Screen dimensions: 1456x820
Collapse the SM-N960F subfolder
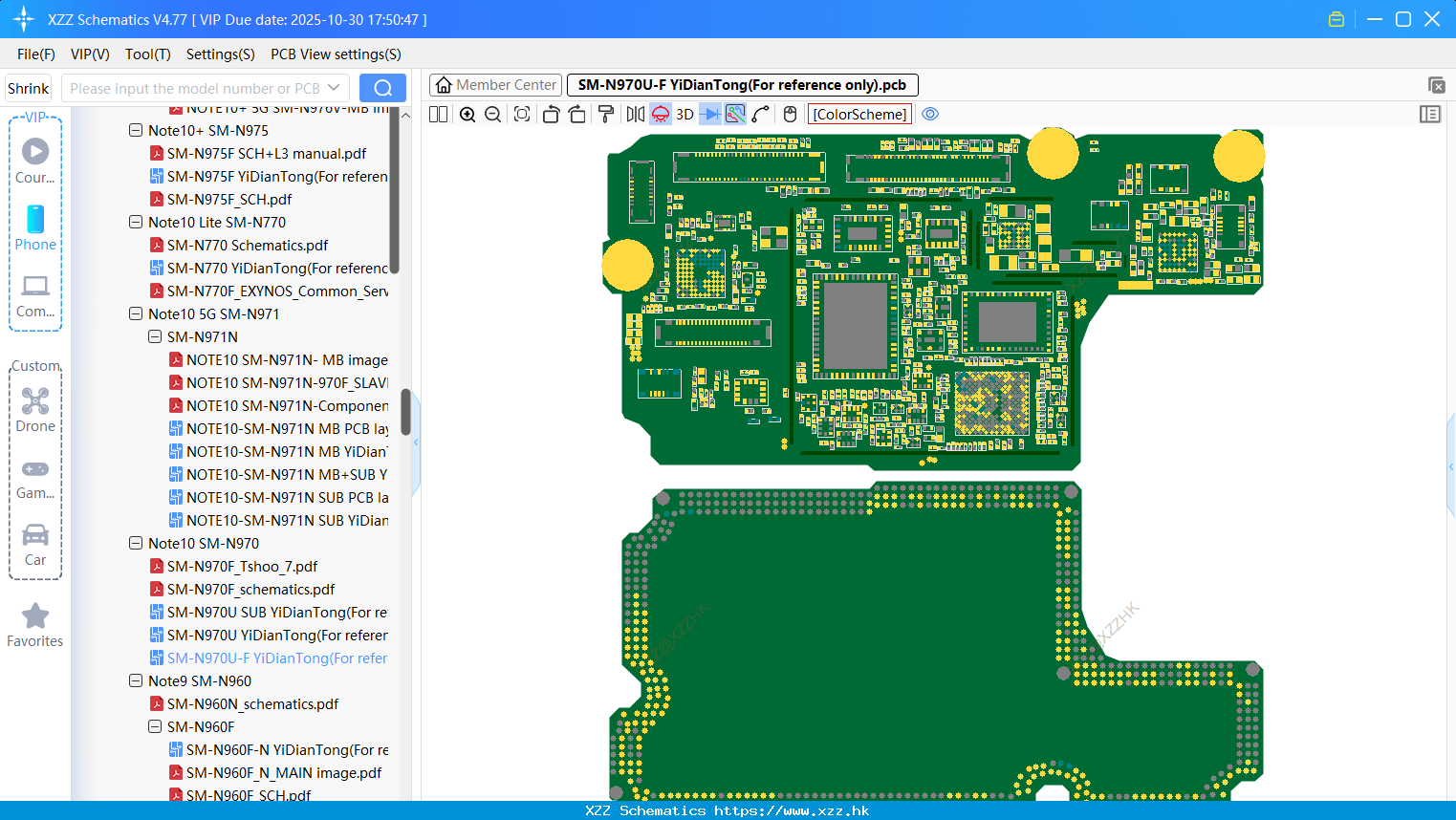click(x=155, y=726)
